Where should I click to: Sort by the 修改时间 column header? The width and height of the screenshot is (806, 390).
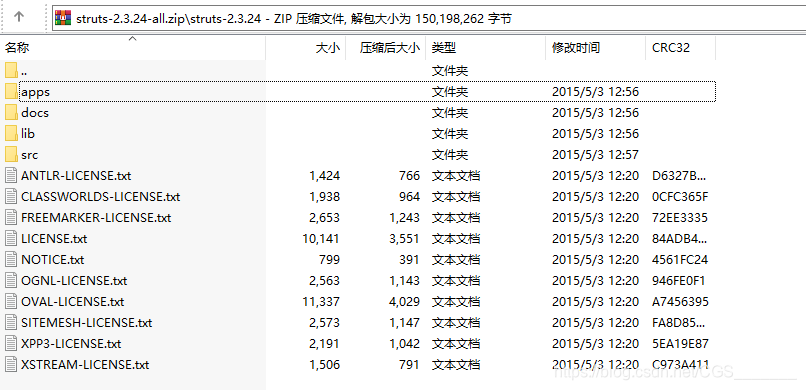595,48
